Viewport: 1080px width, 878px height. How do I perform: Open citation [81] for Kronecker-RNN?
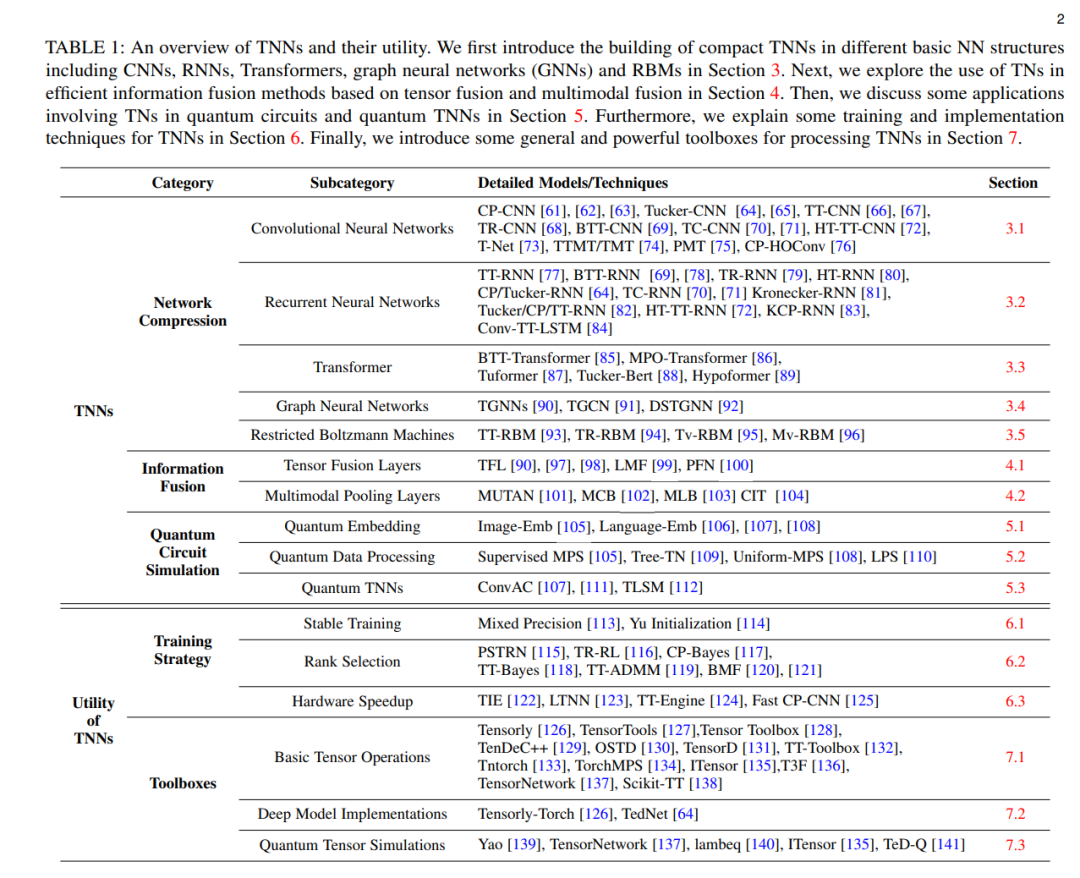click(875, 293)
